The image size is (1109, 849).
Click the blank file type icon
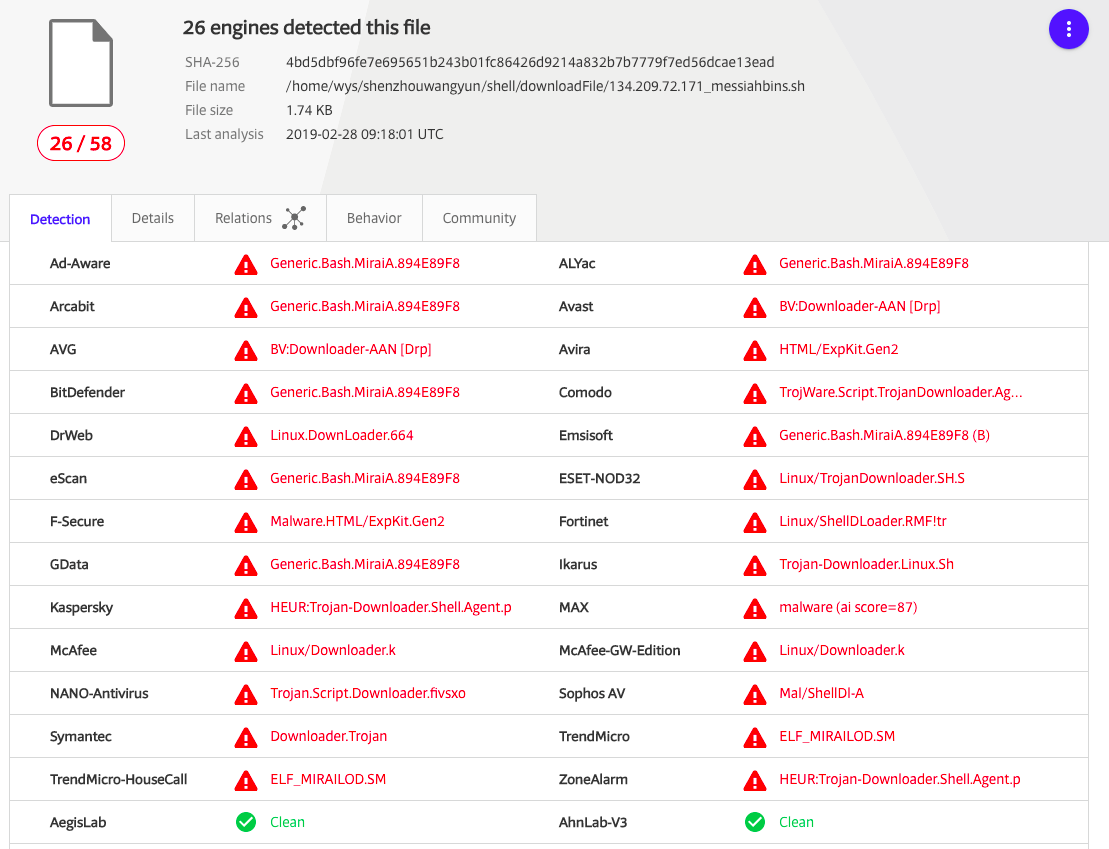81,63
